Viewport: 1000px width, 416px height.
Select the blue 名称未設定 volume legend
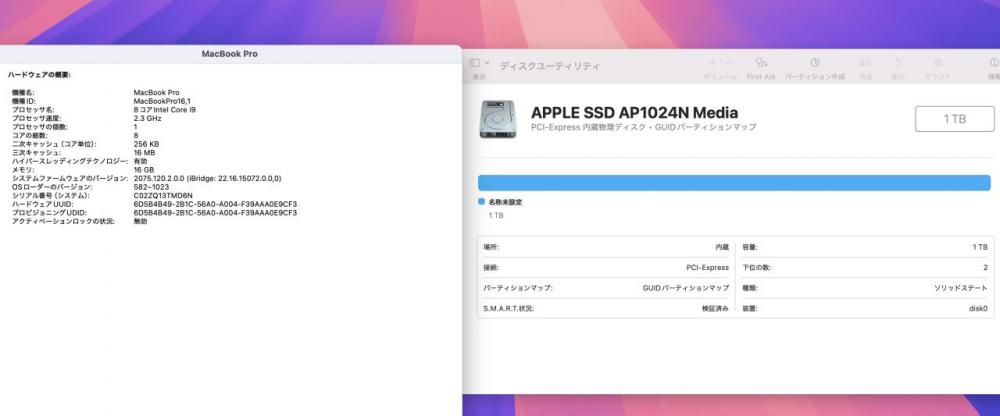tap(501, 202)
